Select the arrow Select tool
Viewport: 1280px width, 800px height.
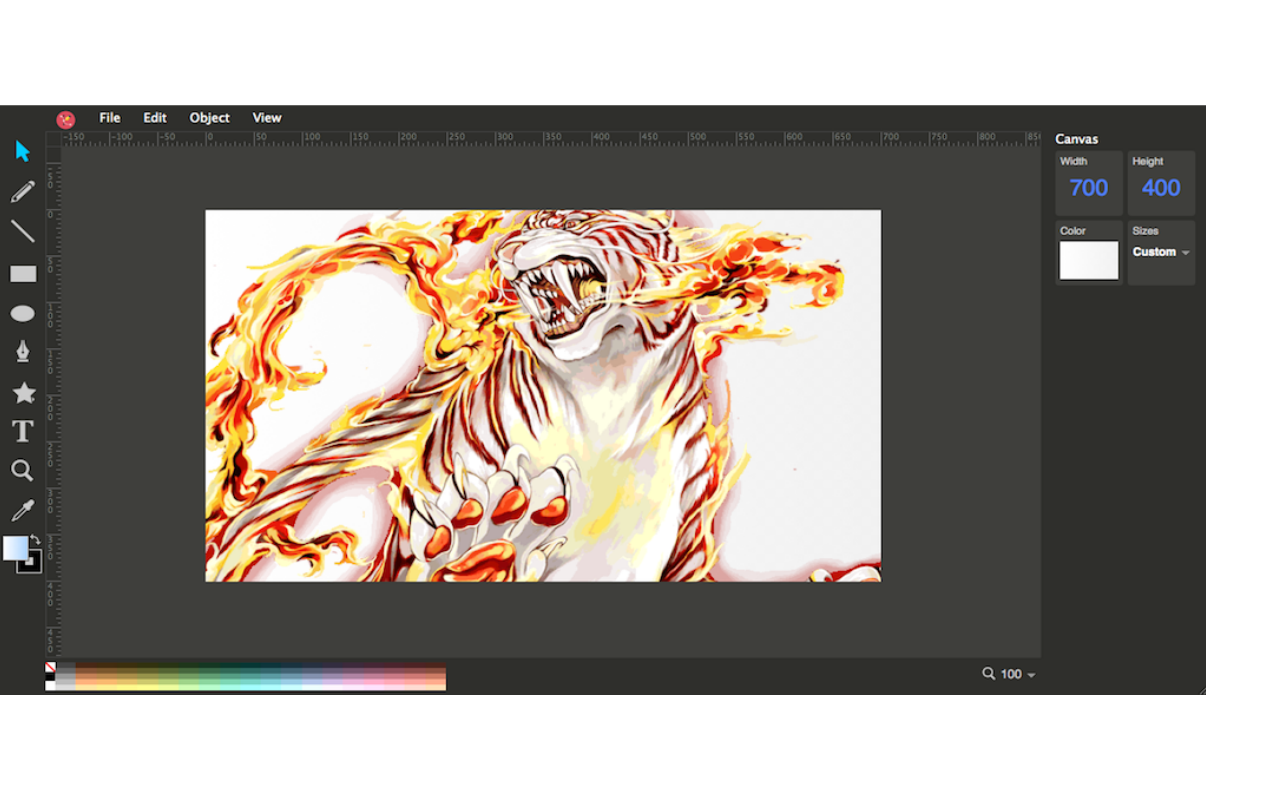pos(23,151)
